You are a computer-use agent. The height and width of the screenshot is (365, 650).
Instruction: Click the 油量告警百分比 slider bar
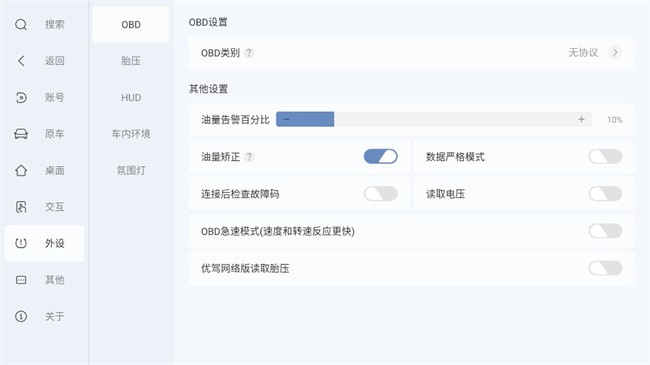point(434,119)
